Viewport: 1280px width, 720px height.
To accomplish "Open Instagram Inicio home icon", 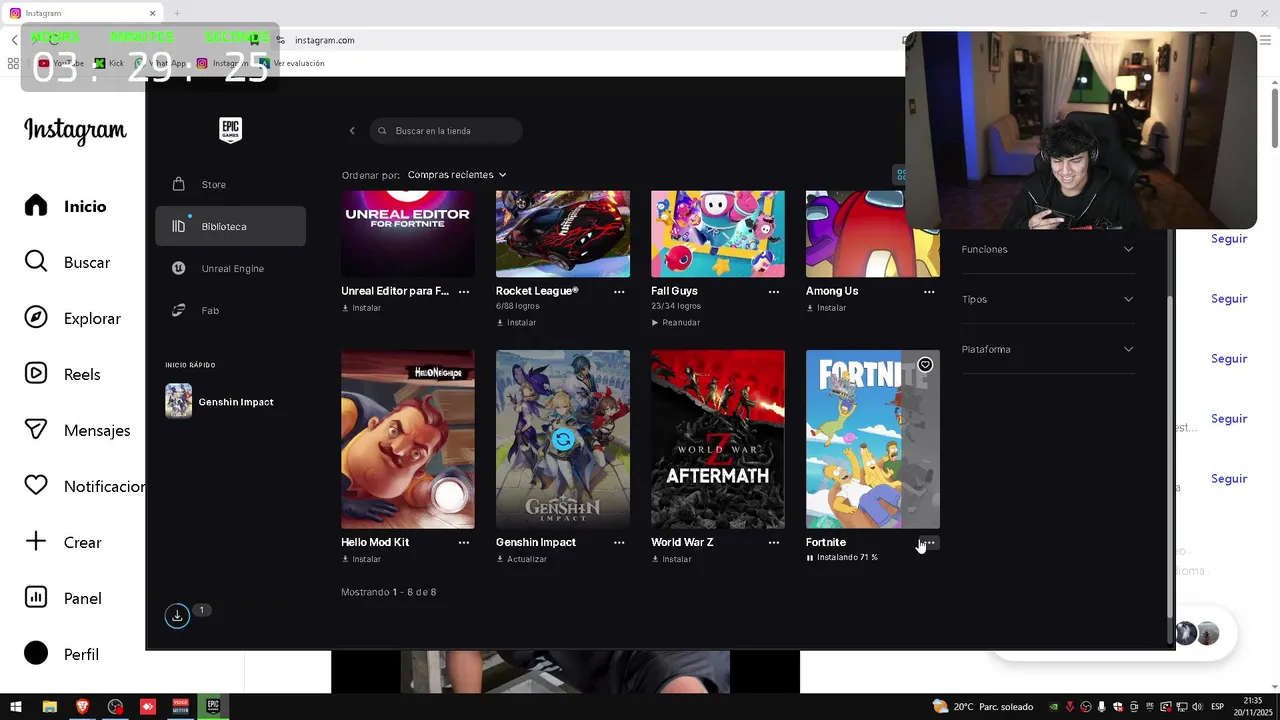I will (36, 206).
